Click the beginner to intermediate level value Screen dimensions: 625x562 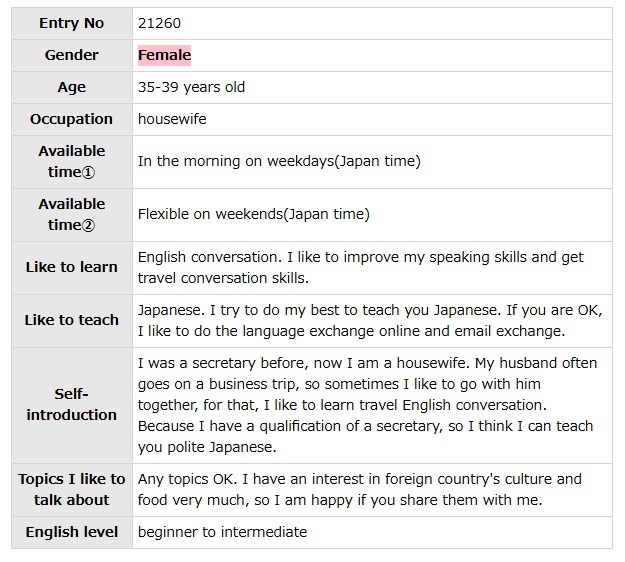(222, 532)
